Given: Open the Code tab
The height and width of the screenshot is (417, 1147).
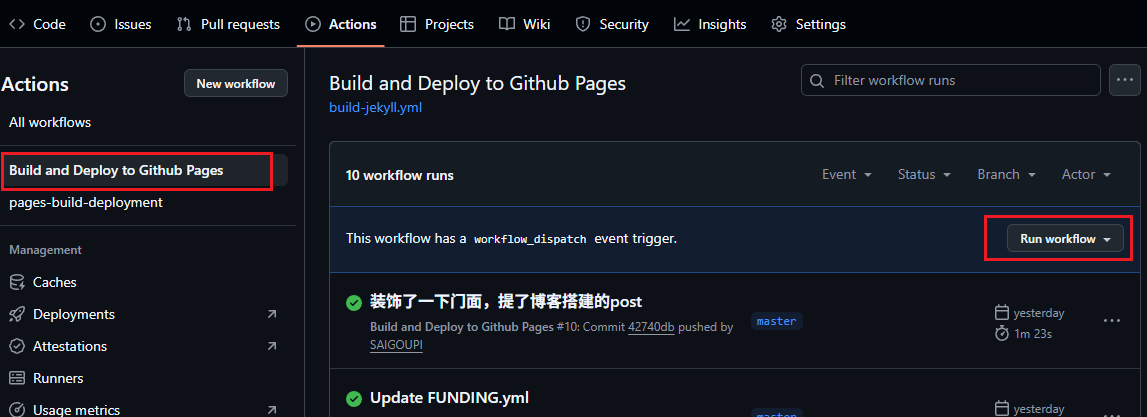Looking at the screenshot, I should [37, 24].
